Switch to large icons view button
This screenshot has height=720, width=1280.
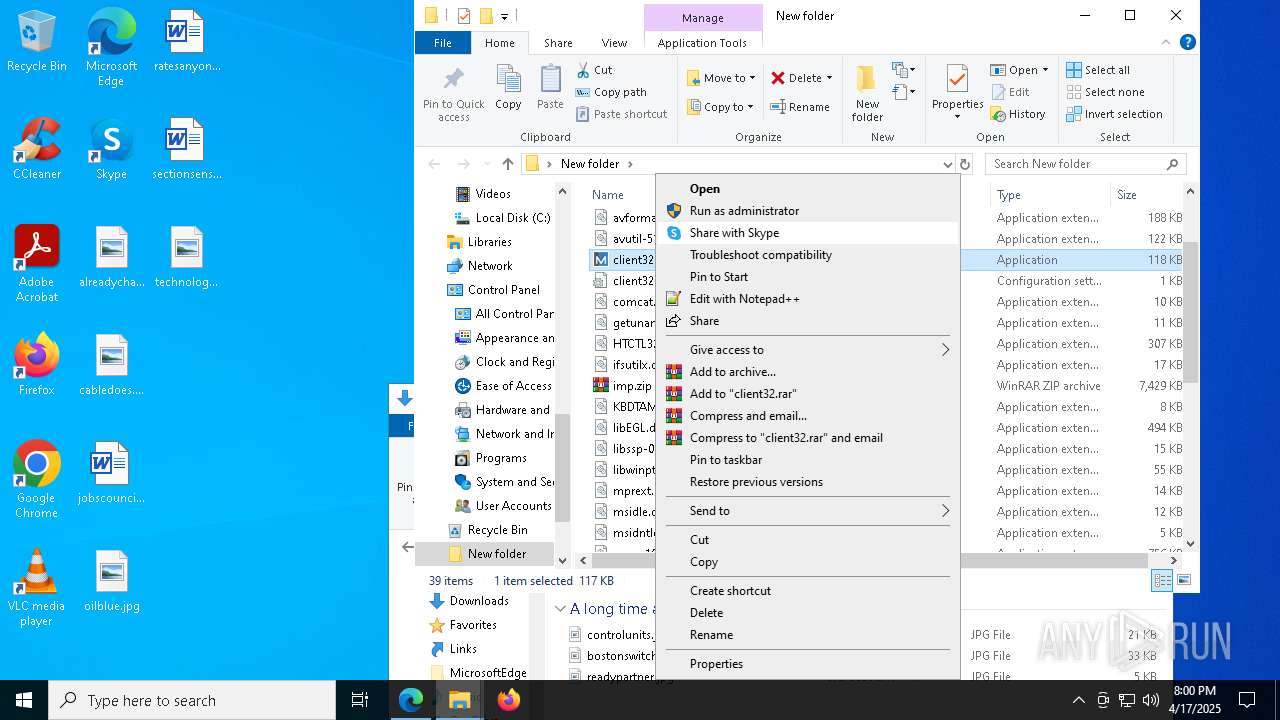1184,580
